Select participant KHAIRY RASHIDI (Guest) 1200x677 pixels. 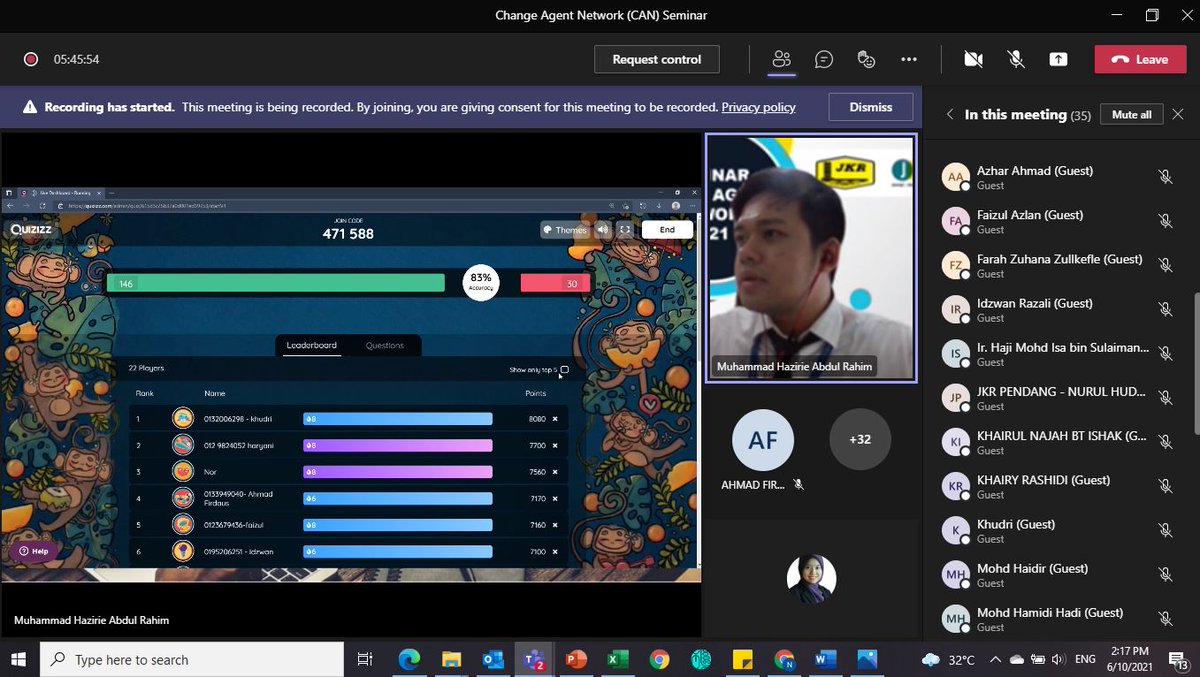(1060, 486)
